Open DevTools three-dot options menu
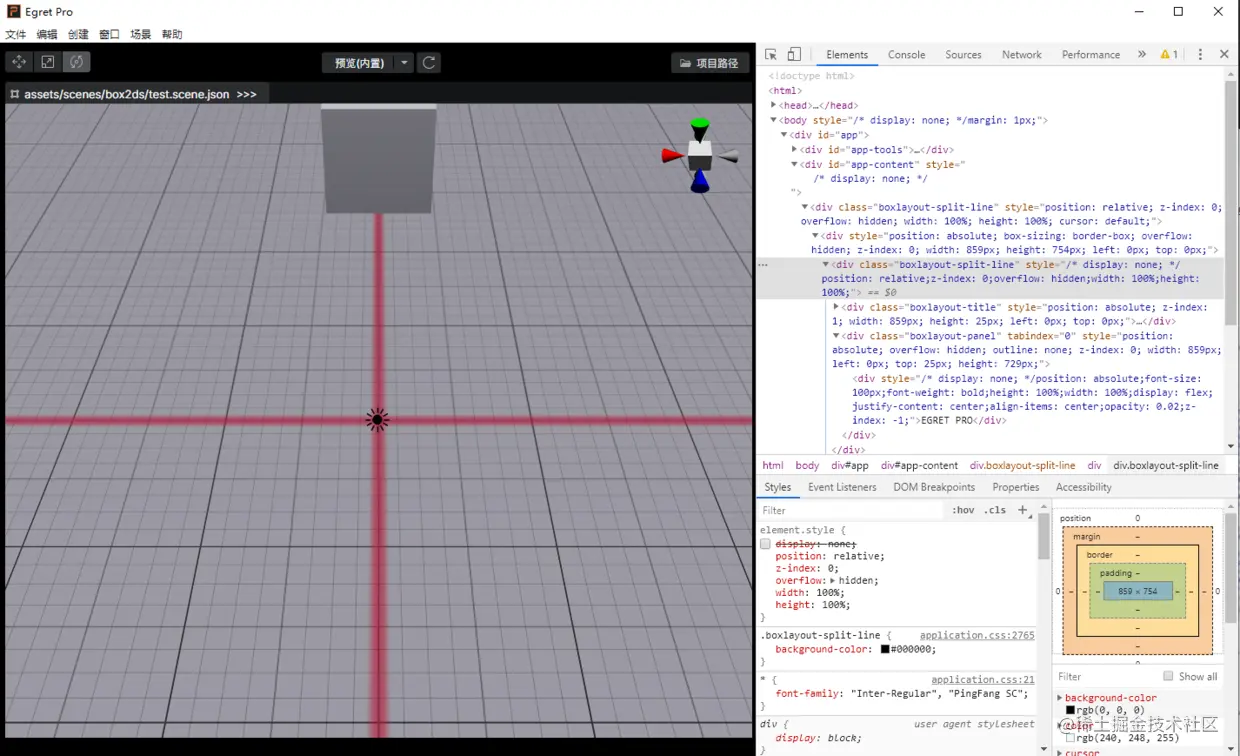The height and width of the screenshot is (756, 1240). (1200, 54)
